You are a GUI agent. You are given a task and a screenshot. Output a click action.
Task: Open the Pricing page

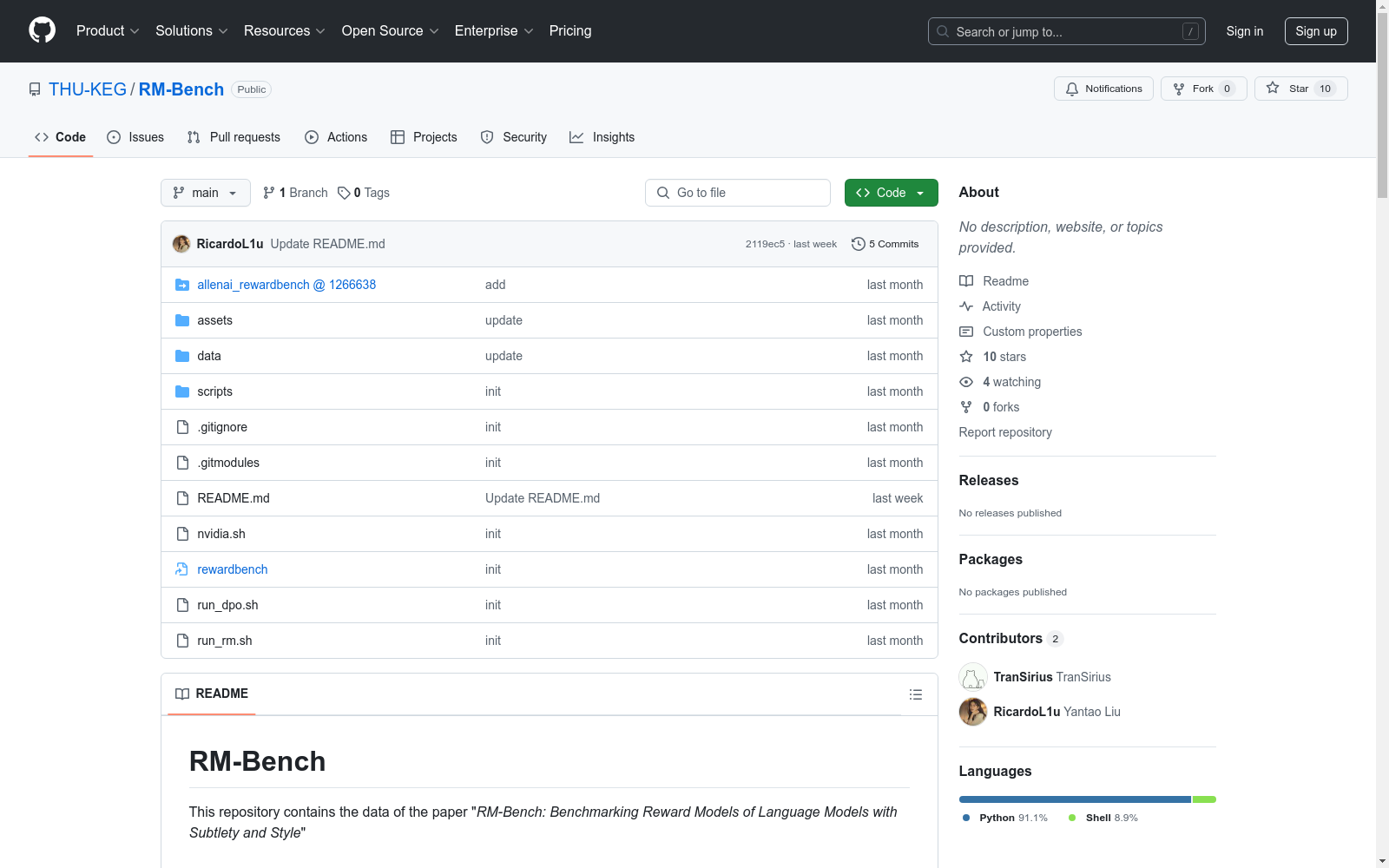(570, 30)
